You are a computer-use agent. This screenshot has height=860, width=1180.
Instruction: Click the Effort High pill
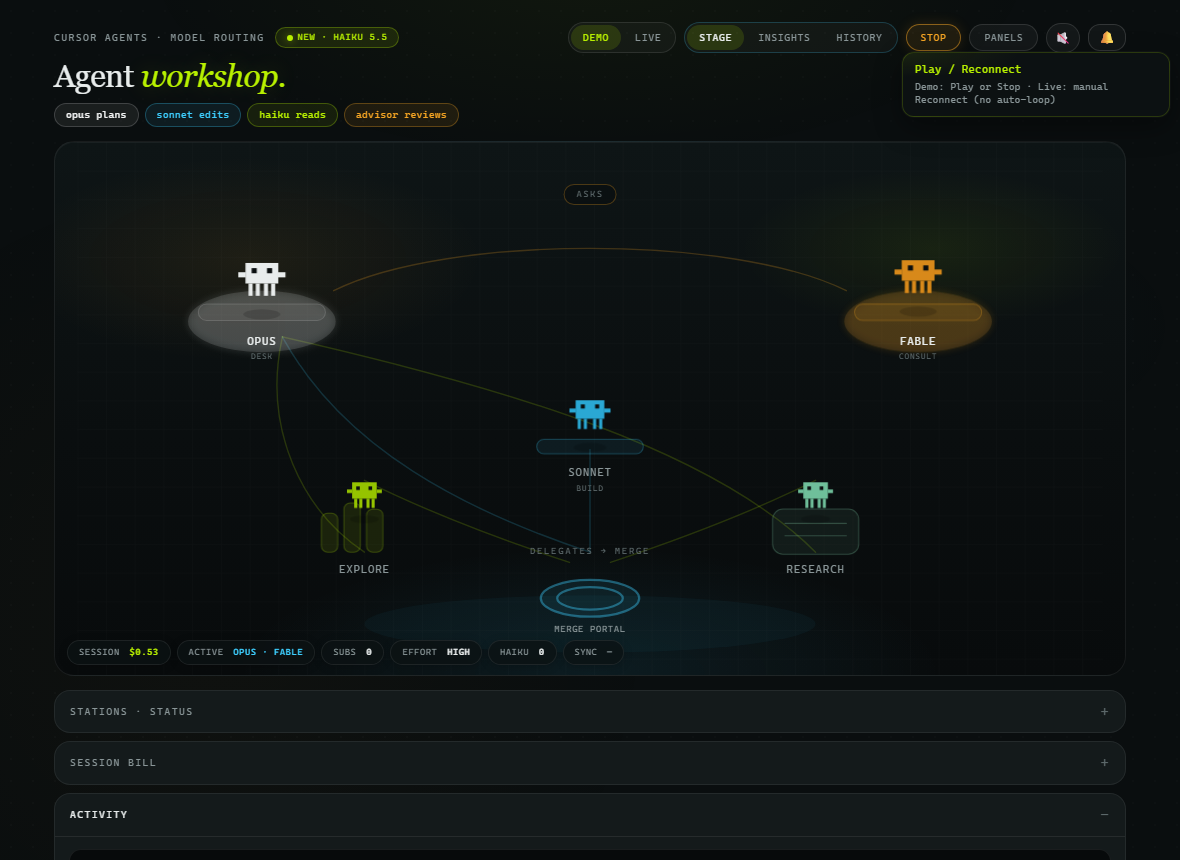tap(436, 652)
